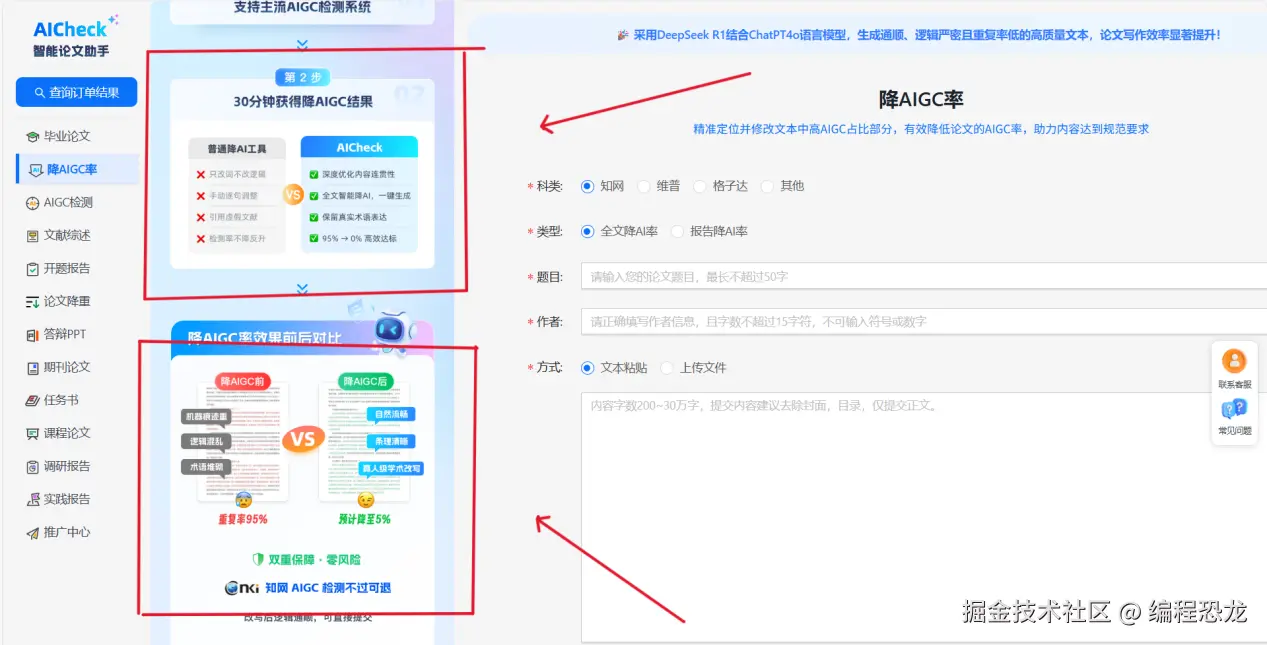The height and width of the screenshot is (645, 1267).
Task: Select 文本粘贴 input method
Action: pyautogui.click(x=587, y=367)
